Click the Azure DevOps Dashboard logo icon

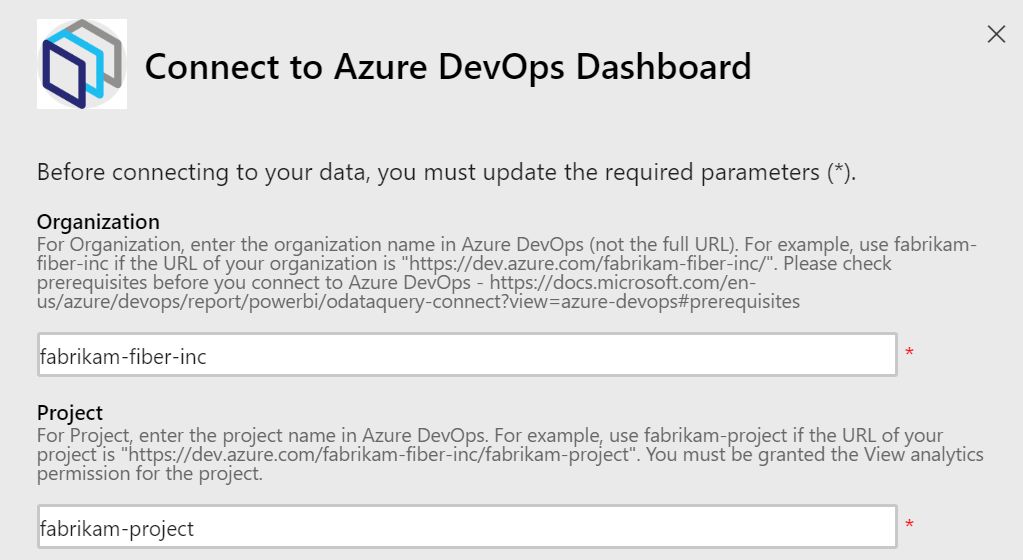click(x=82, y=64)
